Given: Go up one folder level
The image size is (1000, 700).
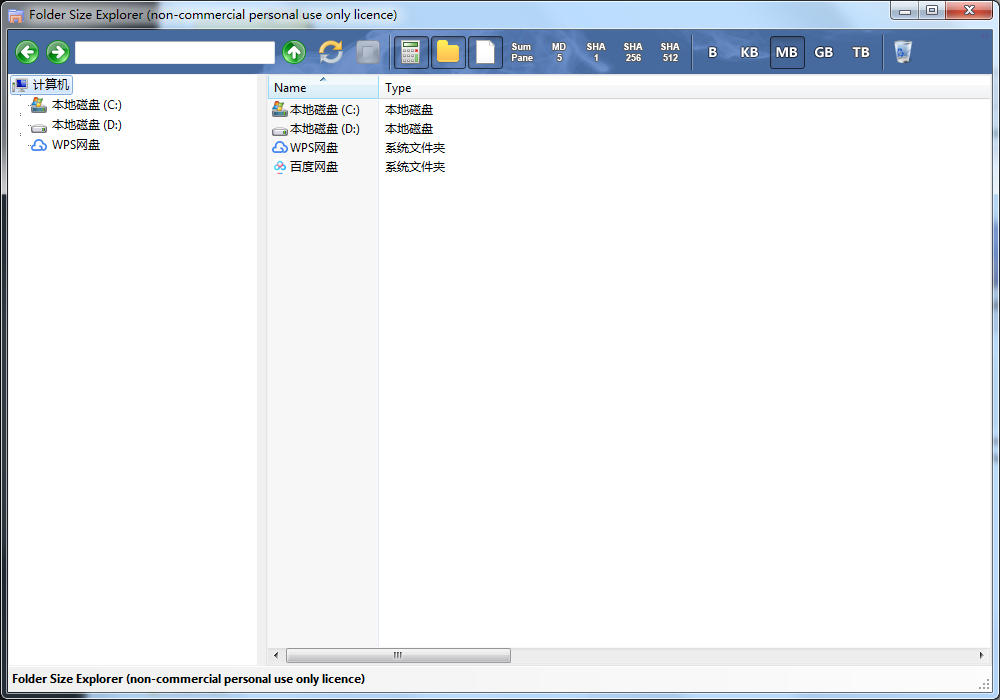Looking at the screenshot, I should [293, 52].
